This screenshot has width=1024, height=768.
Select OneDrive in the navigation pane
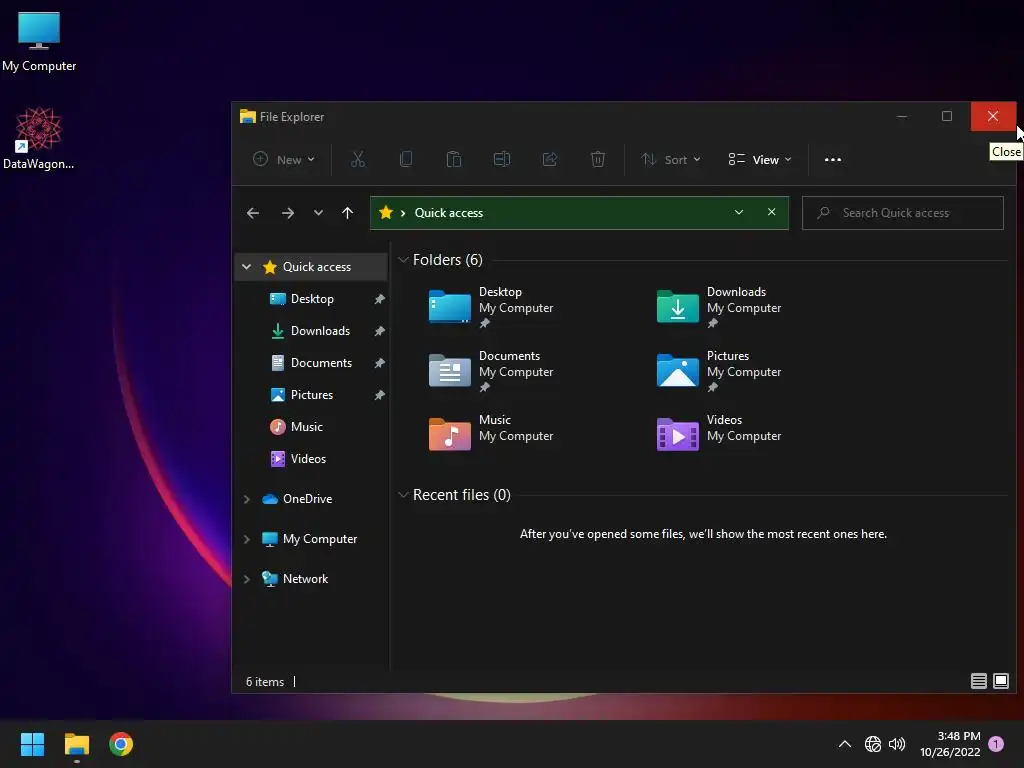[x=307, y=499]
